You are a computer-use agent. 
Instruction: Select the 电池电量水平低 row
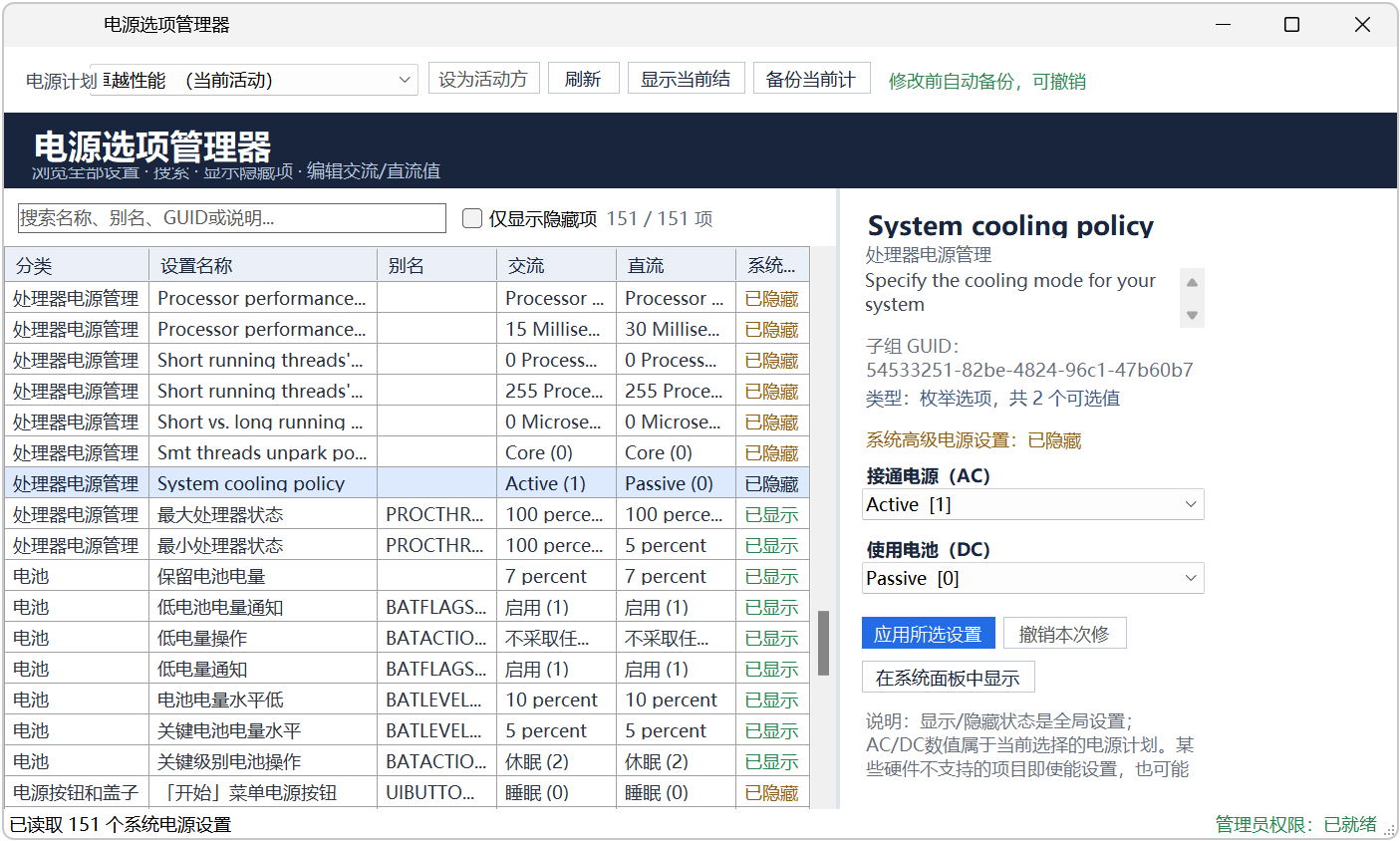(x=407, y=700)
